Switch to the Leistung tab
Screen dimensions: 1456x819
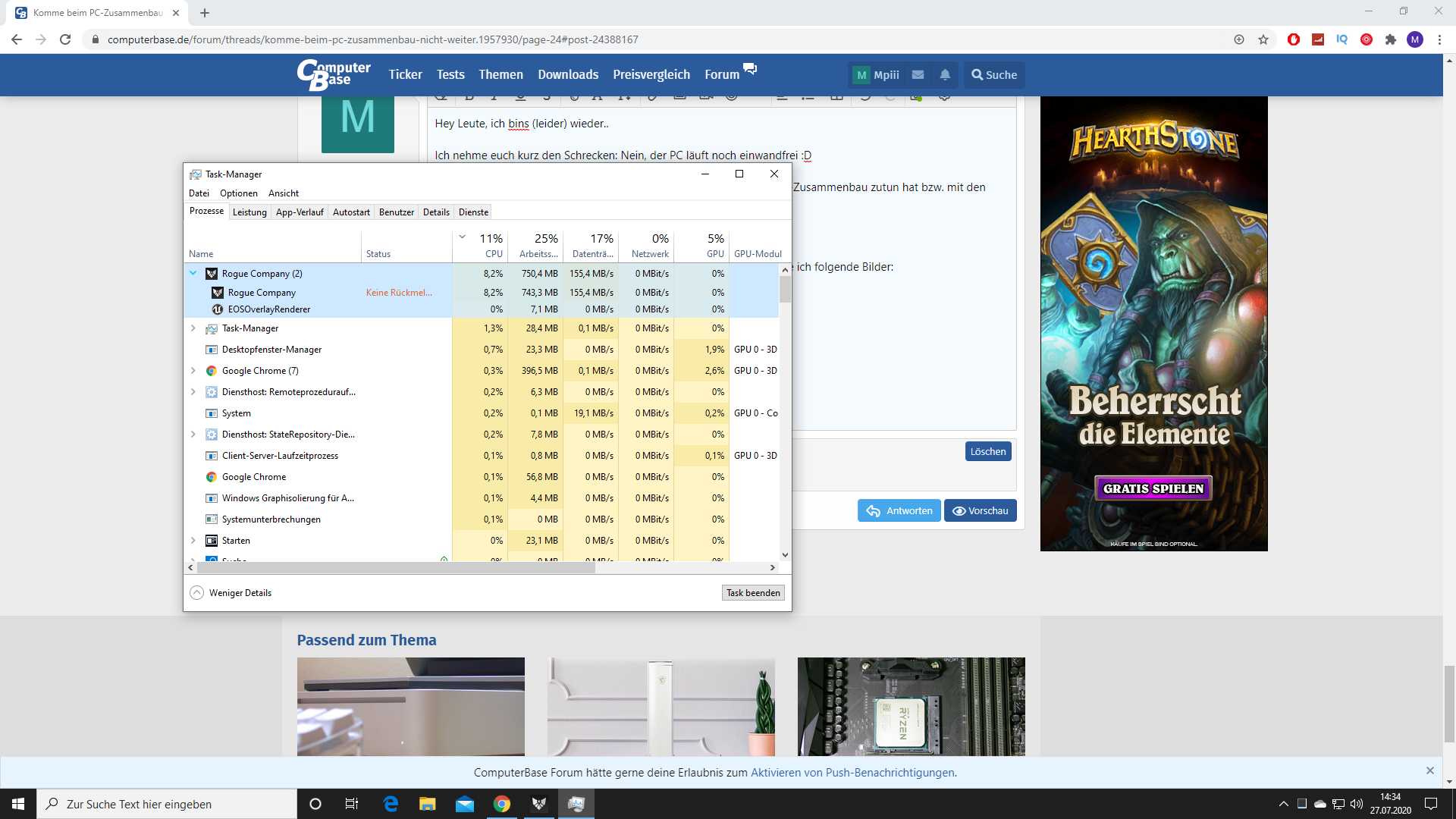tap(249, 212)
